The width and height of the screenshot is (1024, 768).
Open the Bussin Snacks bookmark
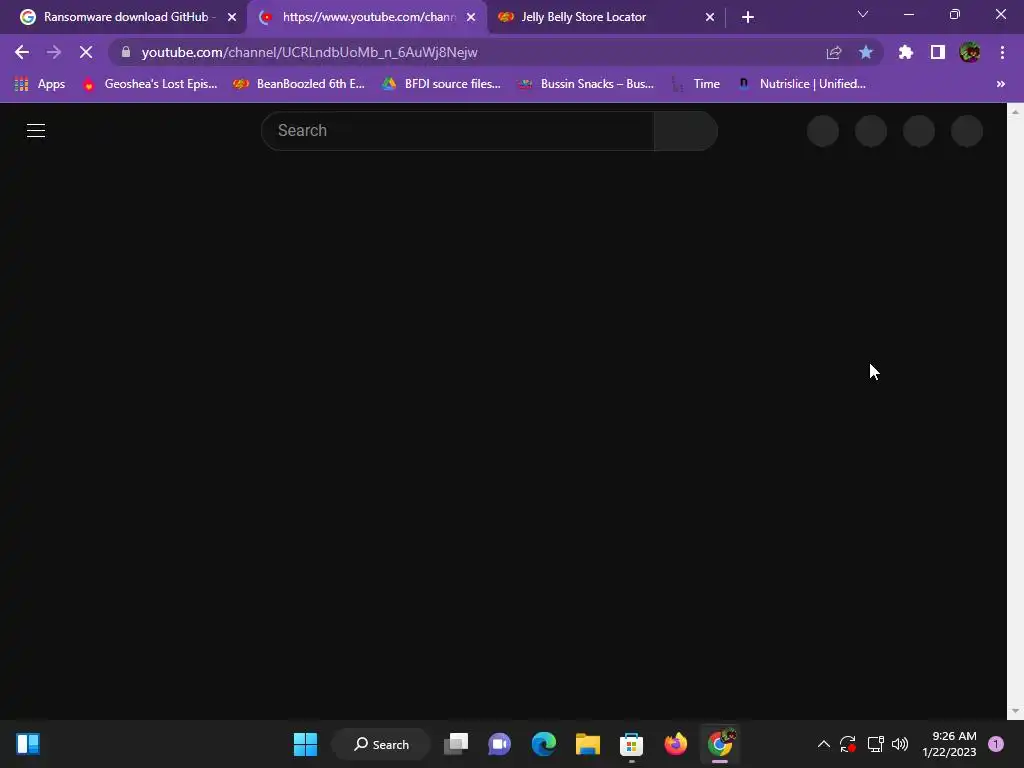tap(586, 84)
